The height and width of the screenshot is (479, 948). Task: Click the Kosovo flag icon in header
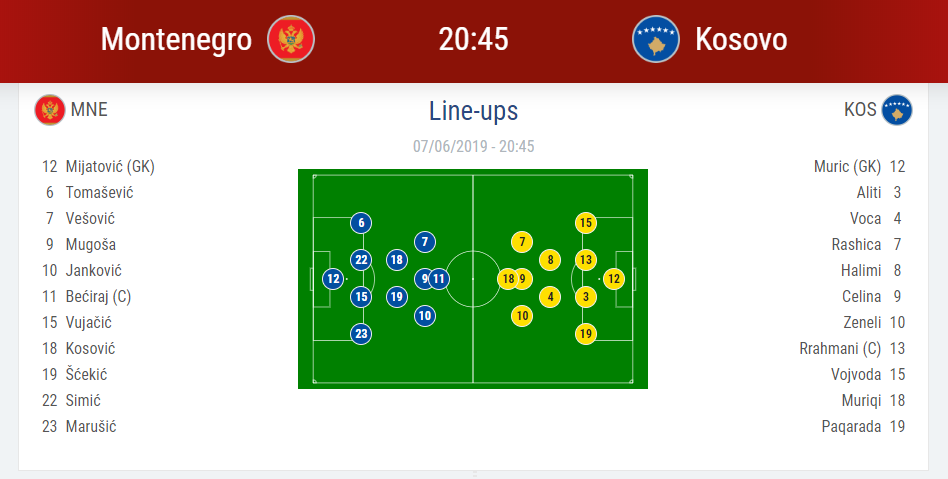pos(656,39)
